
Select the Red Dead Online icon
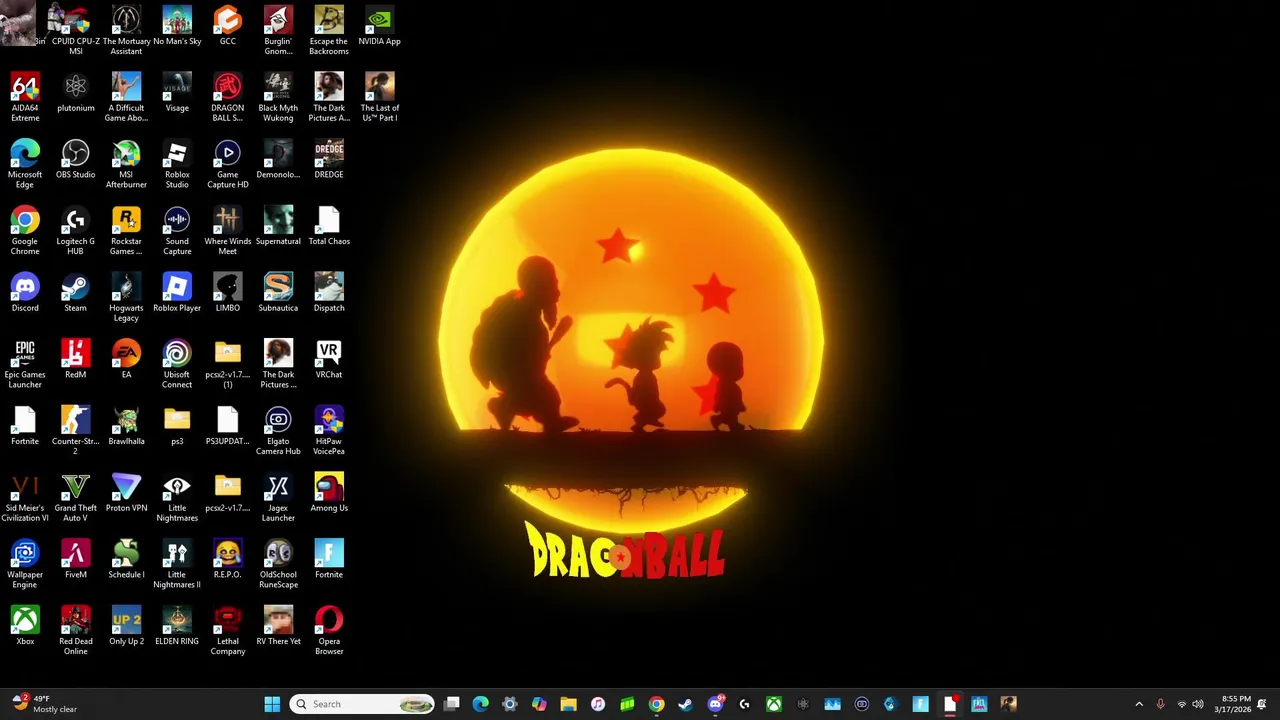(76, 631)
